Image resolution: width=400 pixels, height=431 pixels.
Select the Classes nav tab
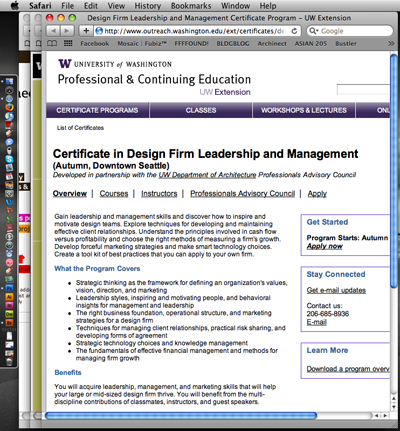[201, 110]
